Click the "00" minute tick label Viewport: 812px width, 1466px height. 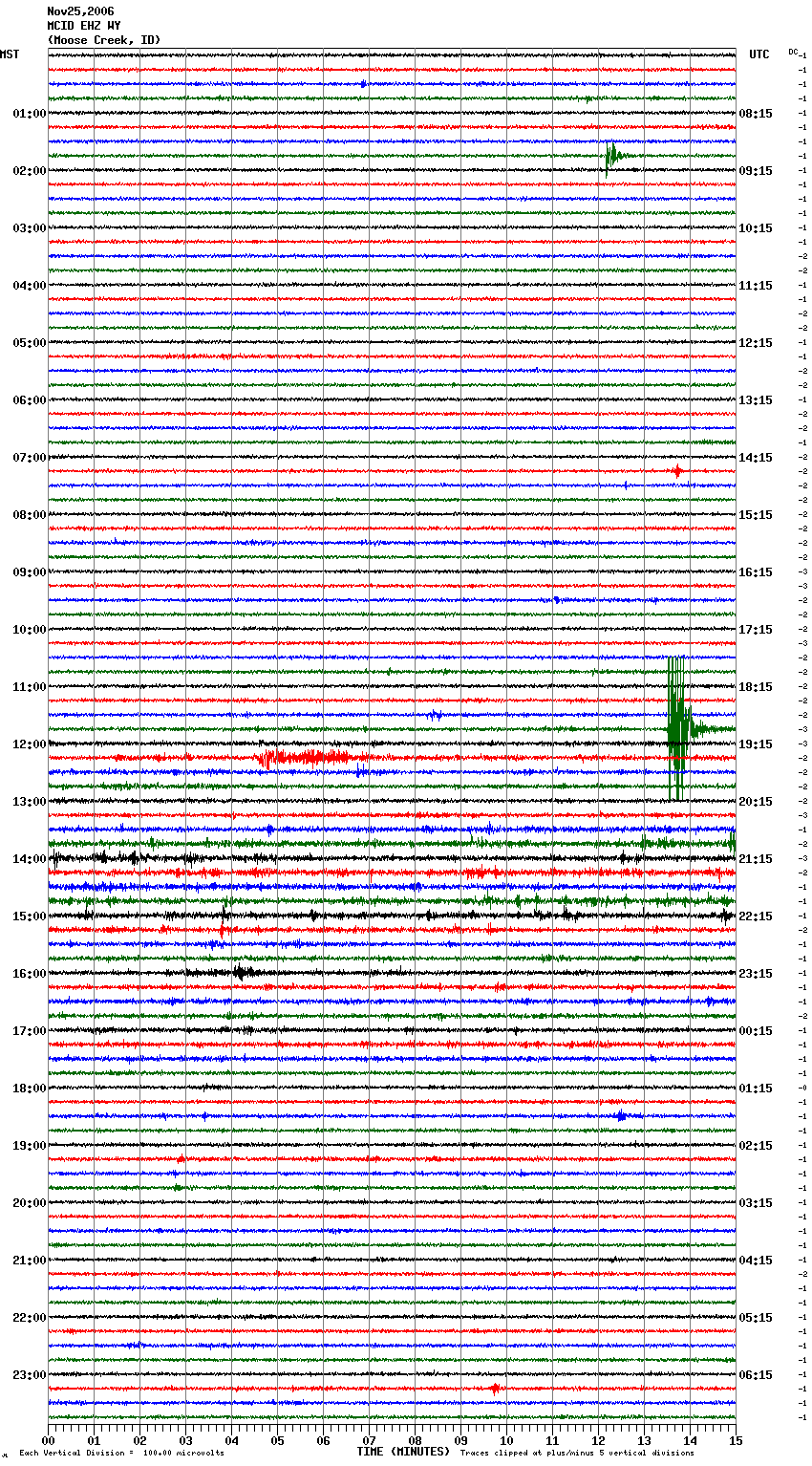pos(49,1440)
